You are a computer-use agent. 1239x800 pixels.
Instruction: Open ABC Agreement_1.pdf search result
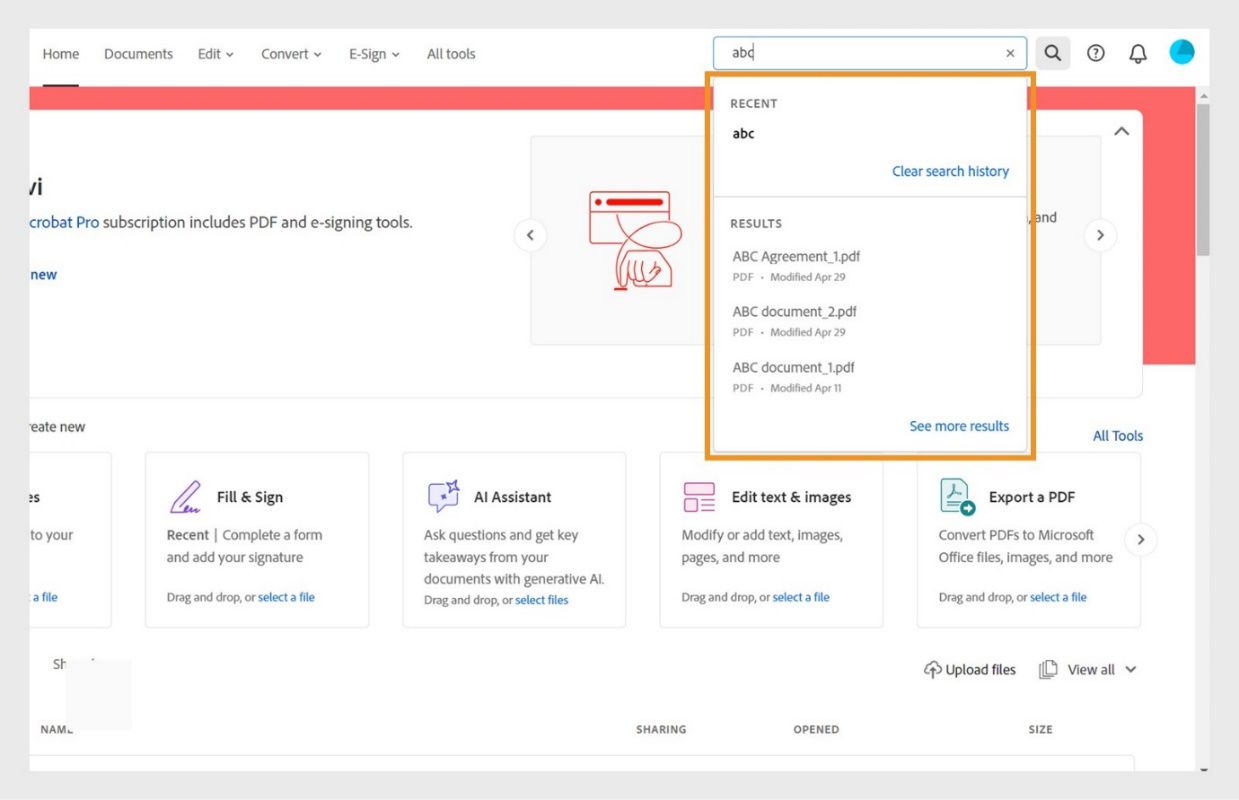point(796,257)
